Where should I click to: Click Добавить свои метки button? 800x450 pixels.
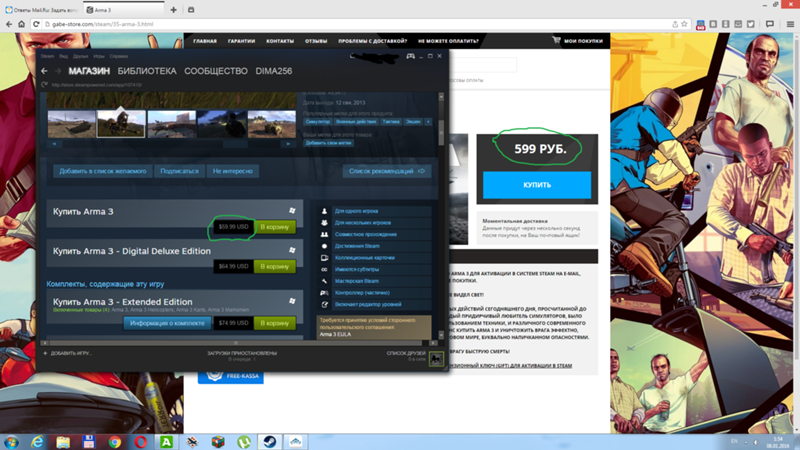pyautogui.click(x=329, y=143)
